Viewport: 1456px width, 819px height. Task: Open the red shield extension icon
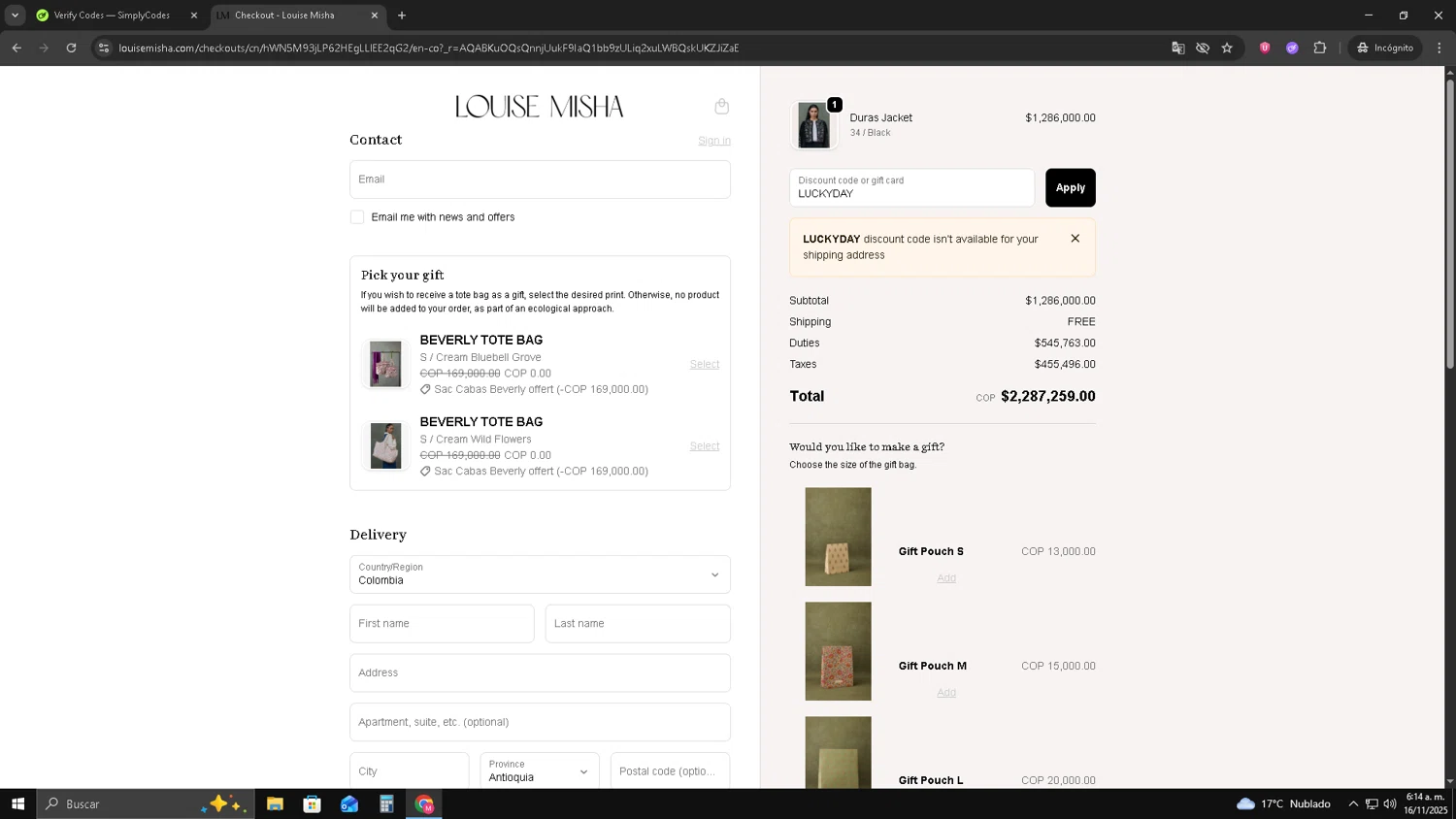(1265, 48)
